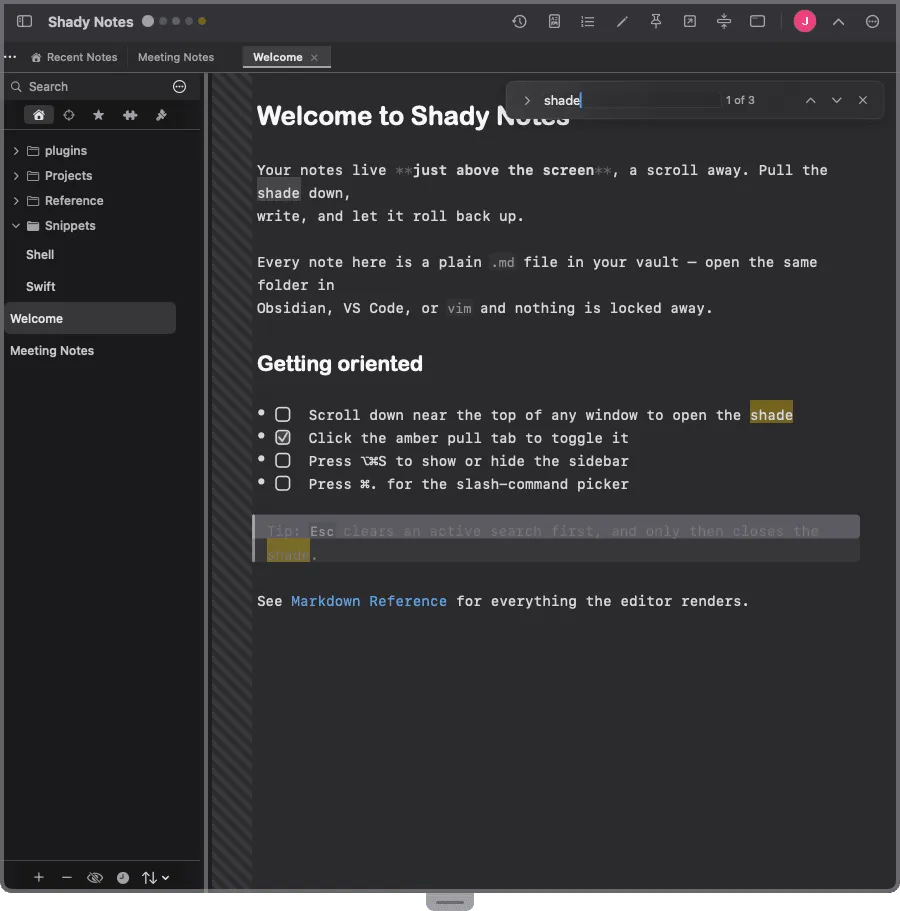Select the crosshair target filter in the sidebar

pyautogui.click(x=69, y=115)
